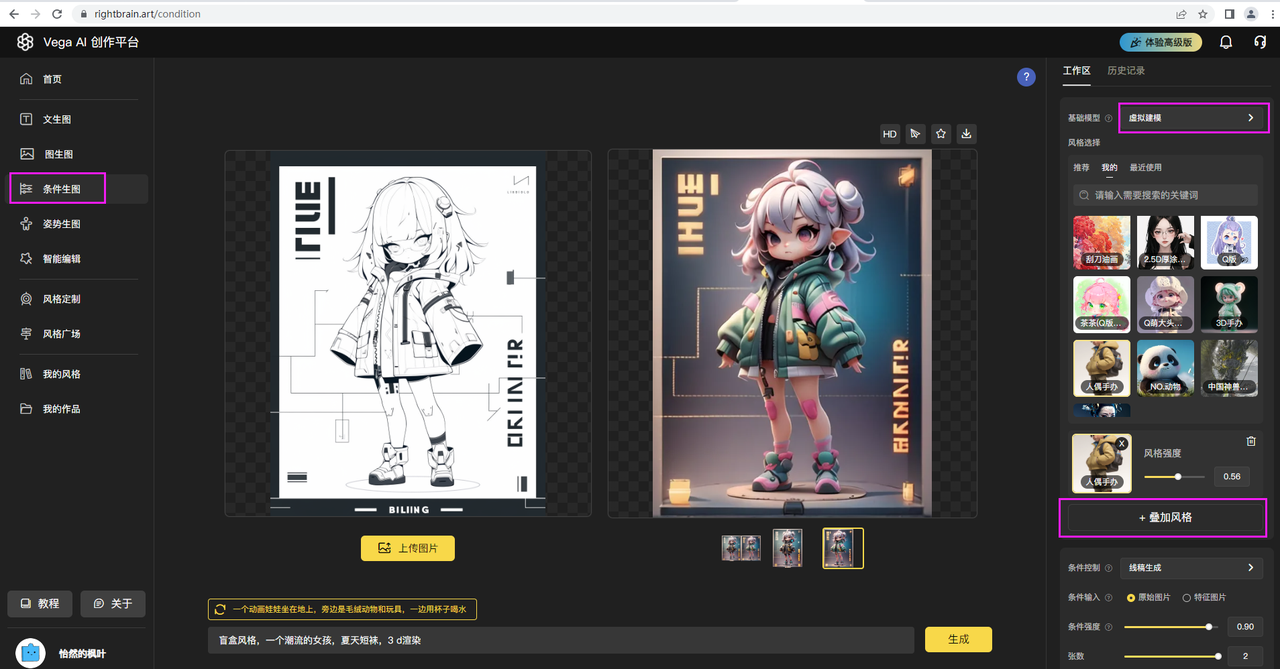Download the generated image
Screen dimensions: 1280x669
click(x=966, y=133)
